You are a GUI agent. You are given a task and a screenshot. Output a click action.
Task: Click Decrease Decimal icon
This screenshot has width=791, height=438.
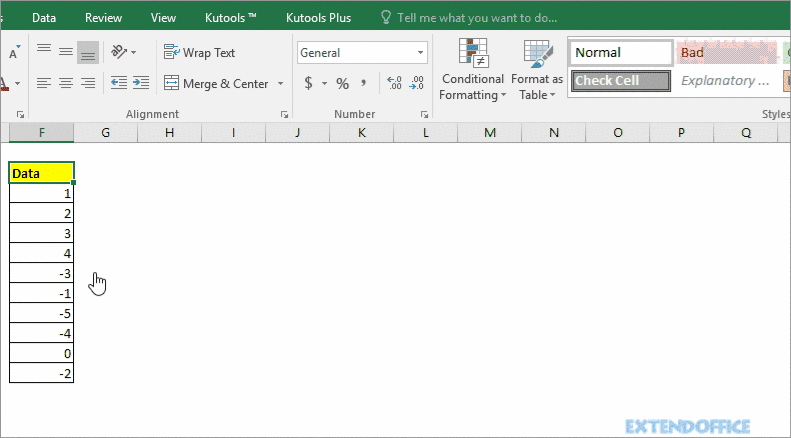coord(416,83)
